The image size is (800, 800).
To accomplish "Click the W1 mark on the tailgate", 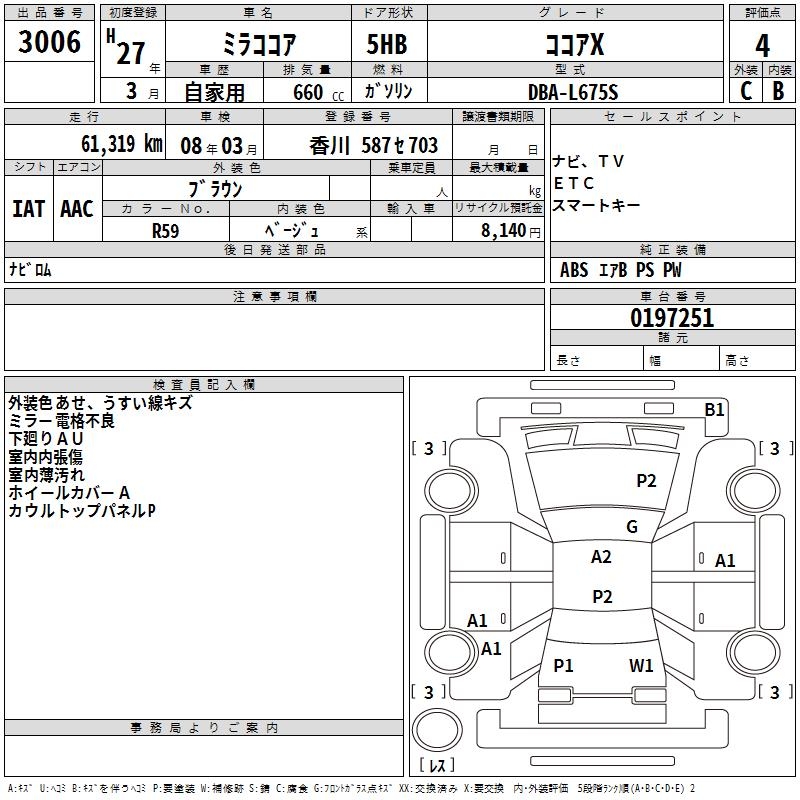I will tap(641, 665).
